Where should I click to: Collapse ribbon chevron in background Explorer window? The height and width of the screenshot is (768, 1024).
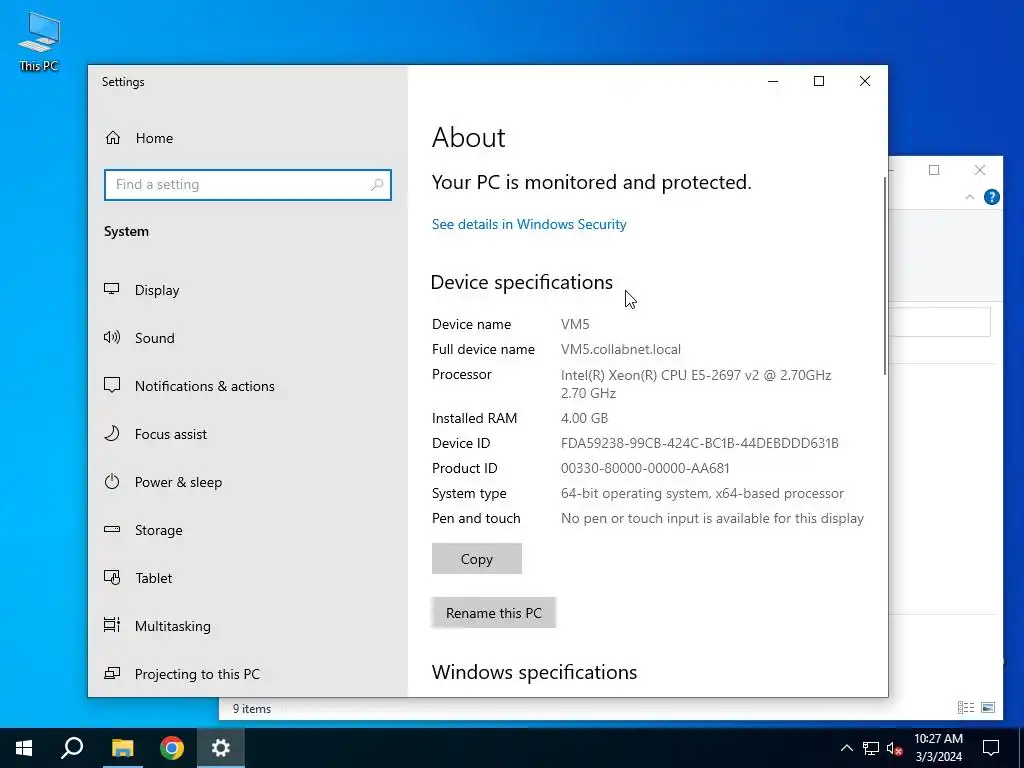(x=970, y=197)
